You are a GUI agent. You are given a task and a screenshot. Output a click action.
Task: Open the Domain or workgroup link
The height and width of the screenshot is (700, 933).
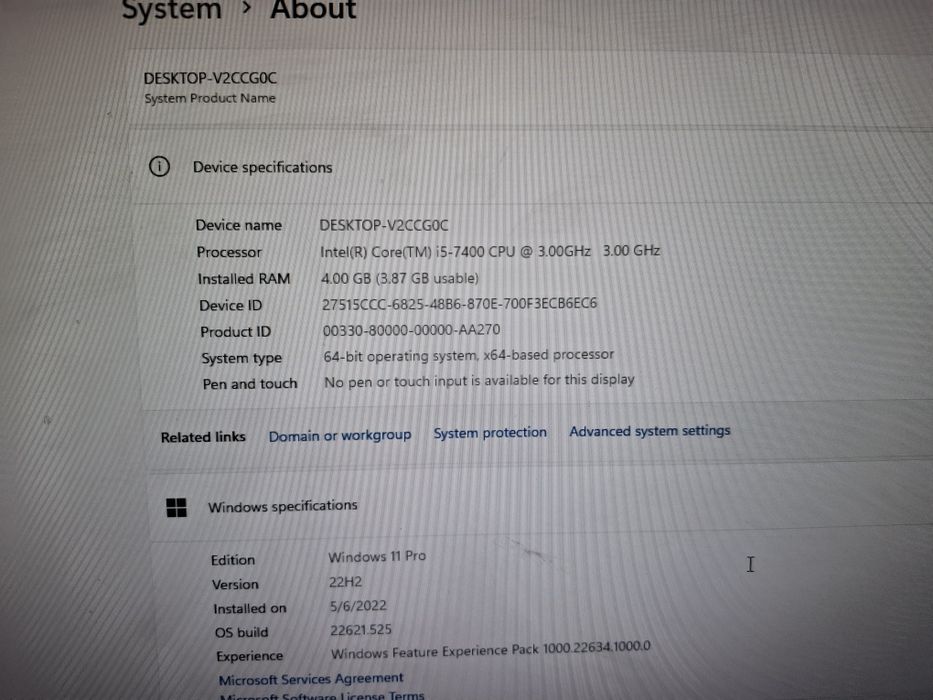340,436
